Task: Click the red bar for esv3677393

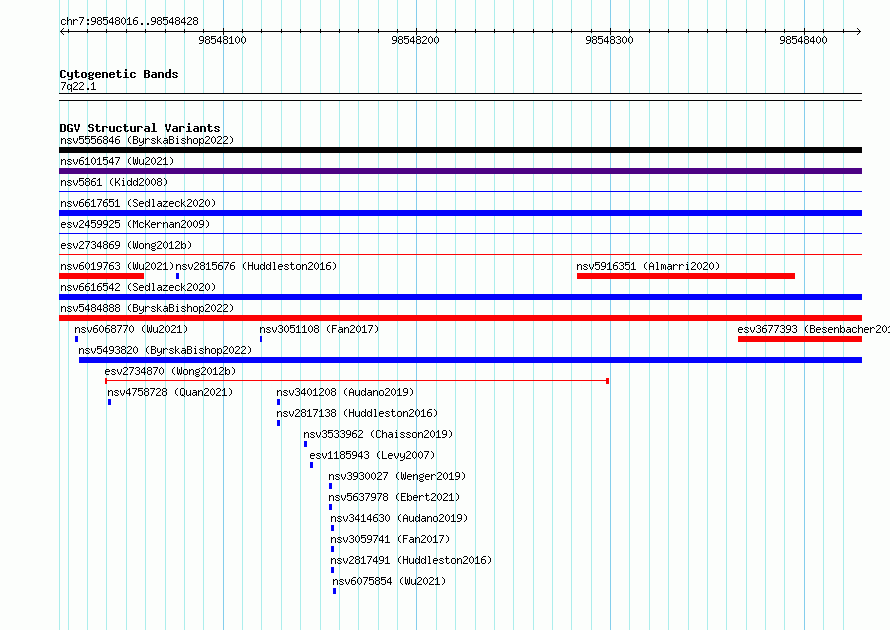Action: [800, 339]
